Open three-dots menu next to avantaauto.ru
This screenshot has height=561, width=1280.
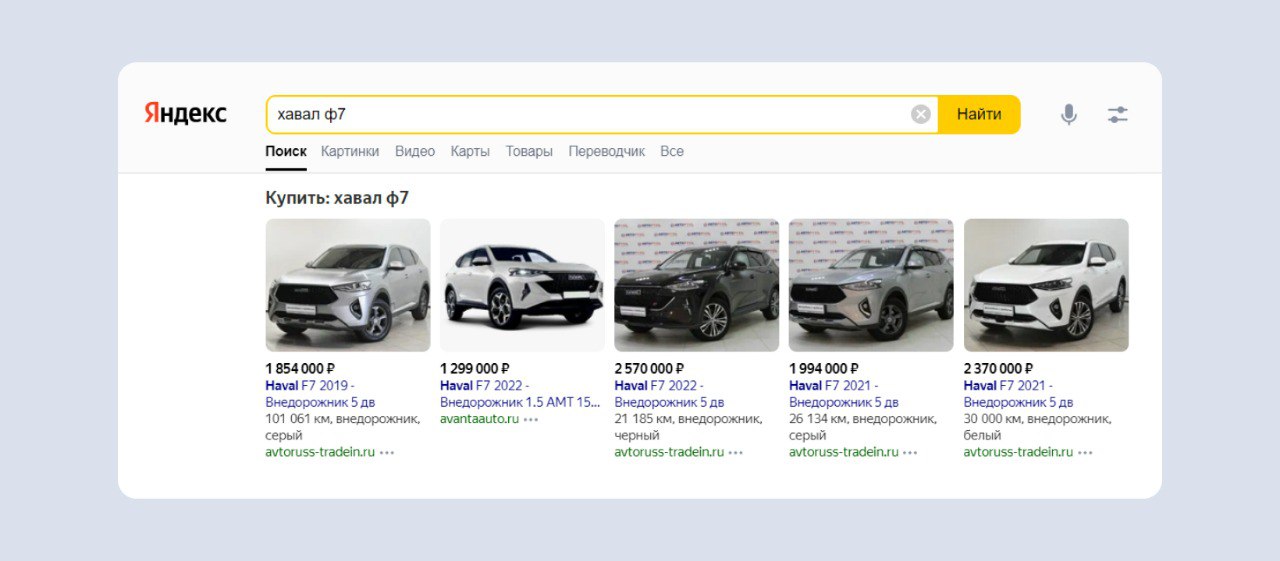[531, 420]
